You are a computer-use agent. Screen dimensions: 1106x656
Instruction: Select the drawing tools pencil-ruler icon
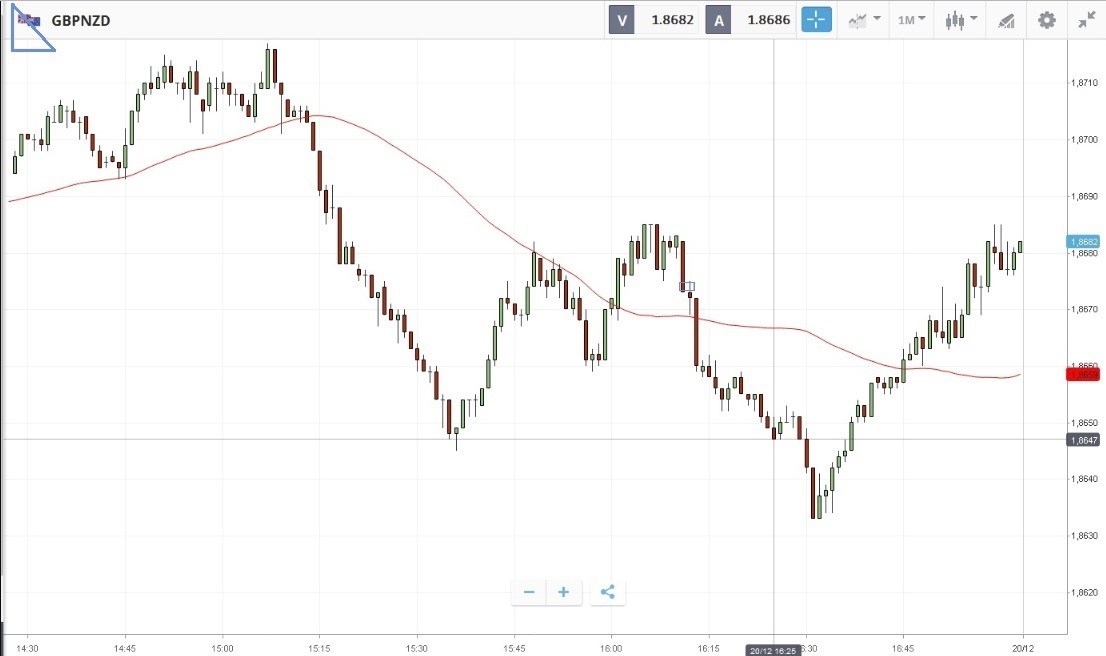(1006, 19)
